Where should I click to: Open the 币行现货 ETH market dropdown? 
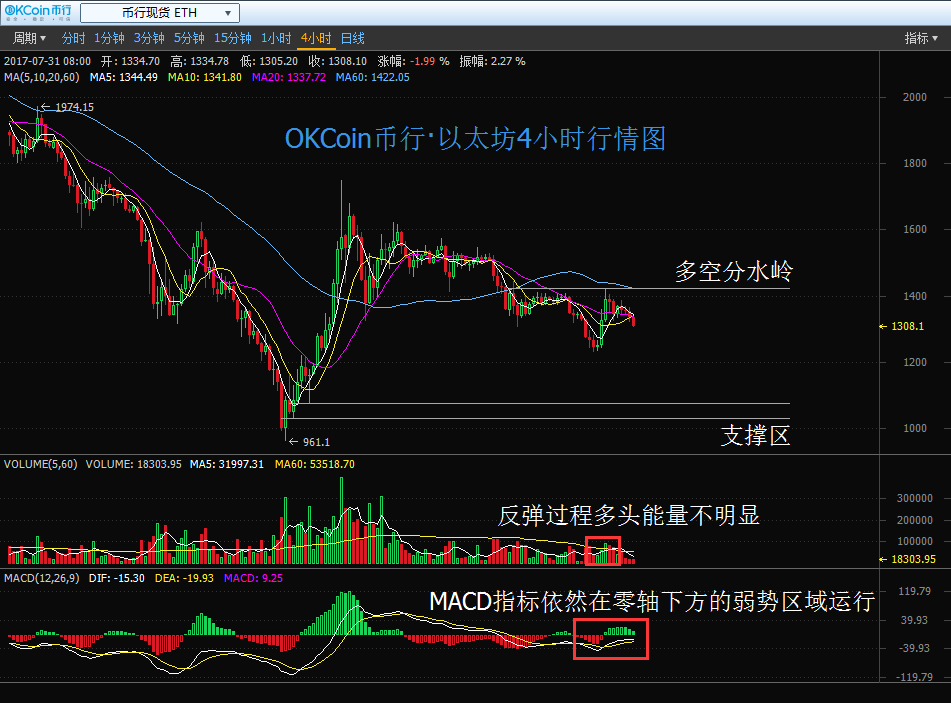(x=159, y=13)
